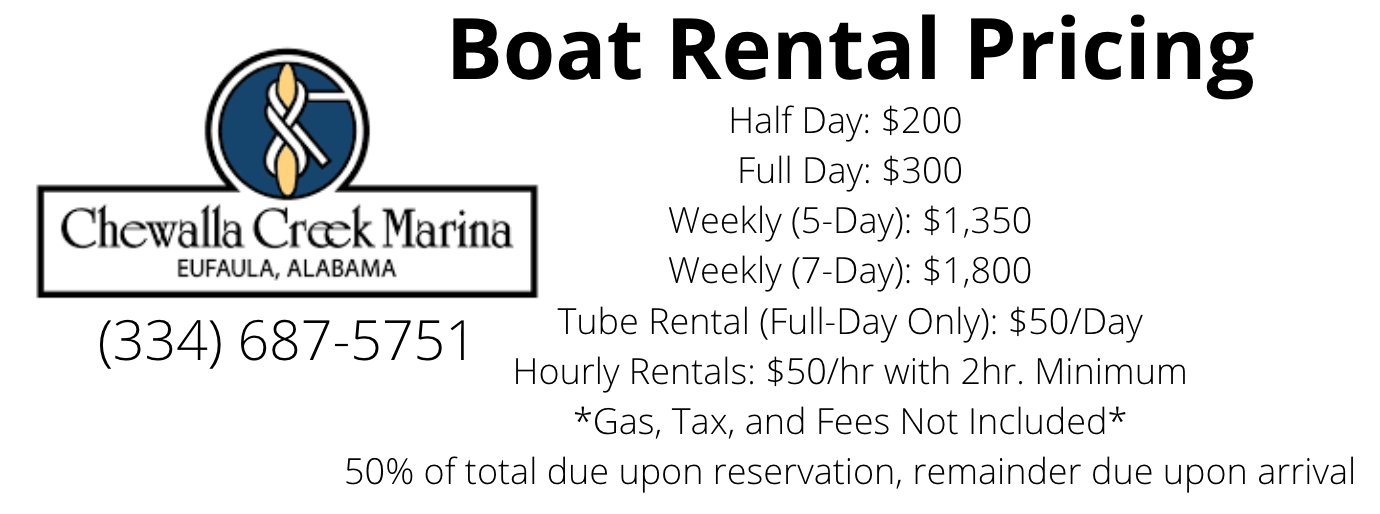Click the $50/Day tube rental price
1380x514 pixels.
1075,322
